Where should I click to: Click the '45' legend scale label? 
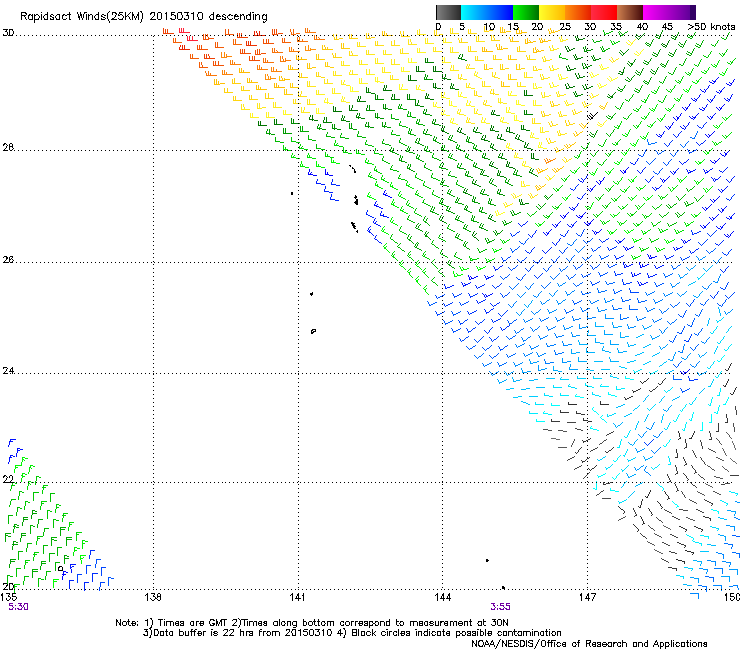coord(667,26)
